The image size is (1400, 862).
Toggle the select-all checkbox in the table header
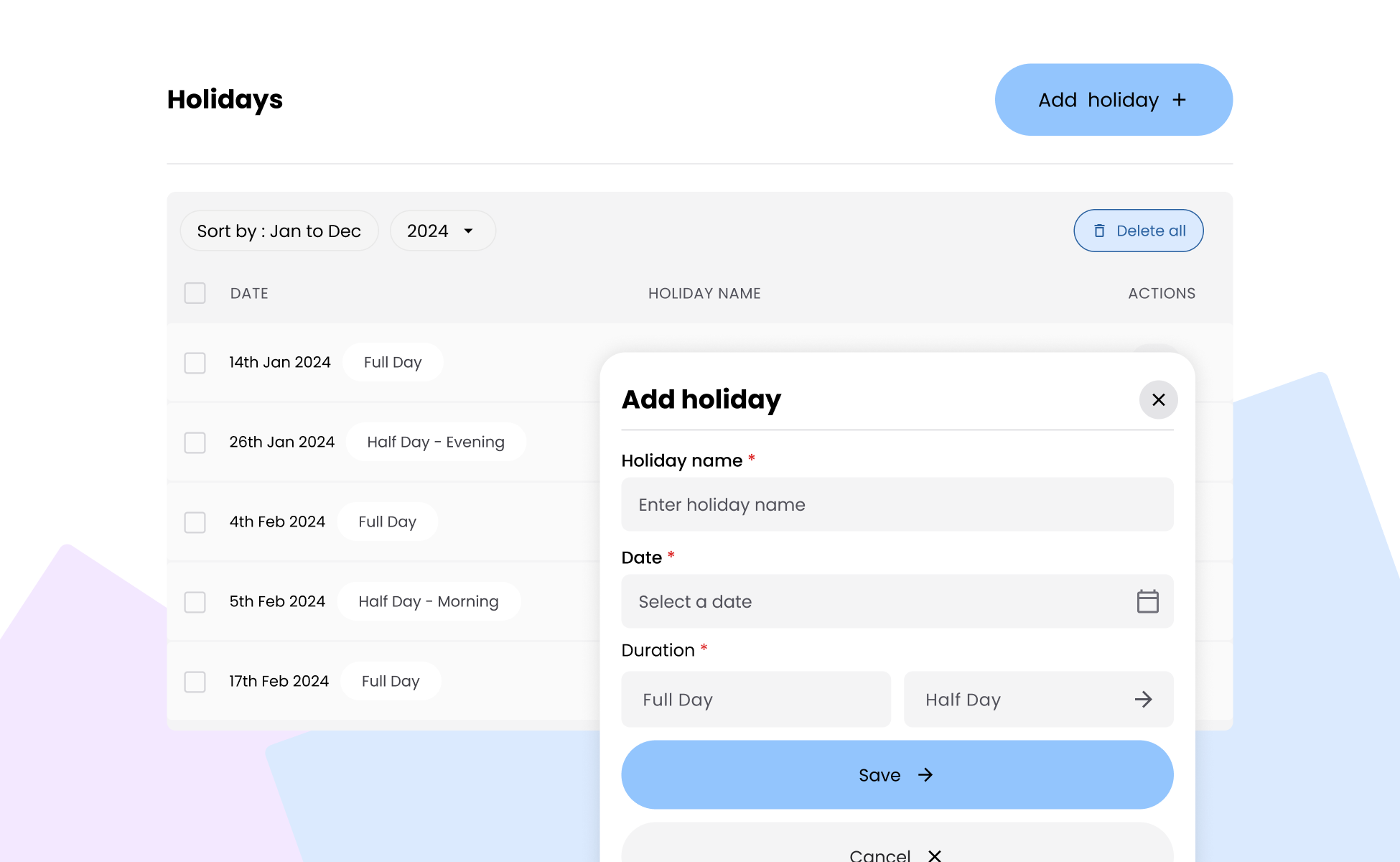(x=195, y=293)
